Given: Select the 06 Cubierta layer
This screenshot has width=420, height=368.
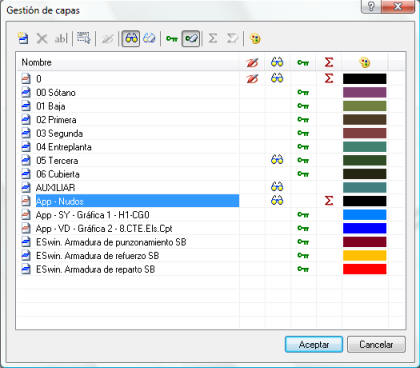Looking at the screenshot, I should point(58,174).
